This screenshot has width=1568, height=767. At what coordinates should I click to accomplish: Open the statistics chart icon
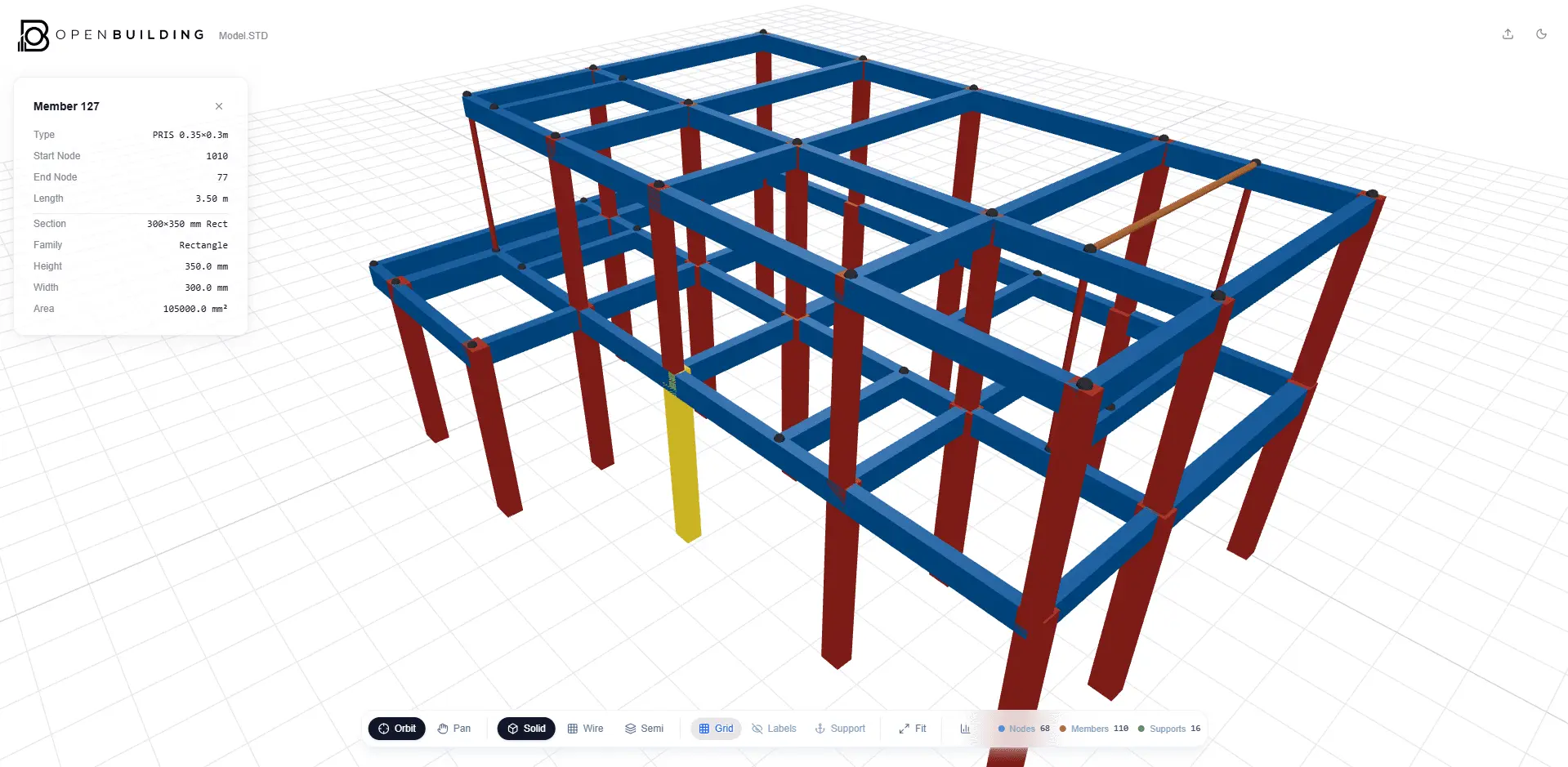pos(965,729)
